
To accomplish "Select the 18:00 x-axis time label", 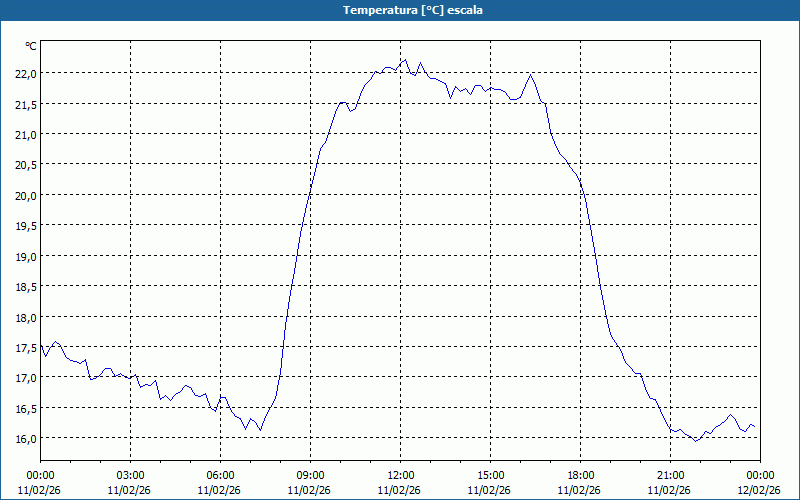I will [x=580, y=475].
